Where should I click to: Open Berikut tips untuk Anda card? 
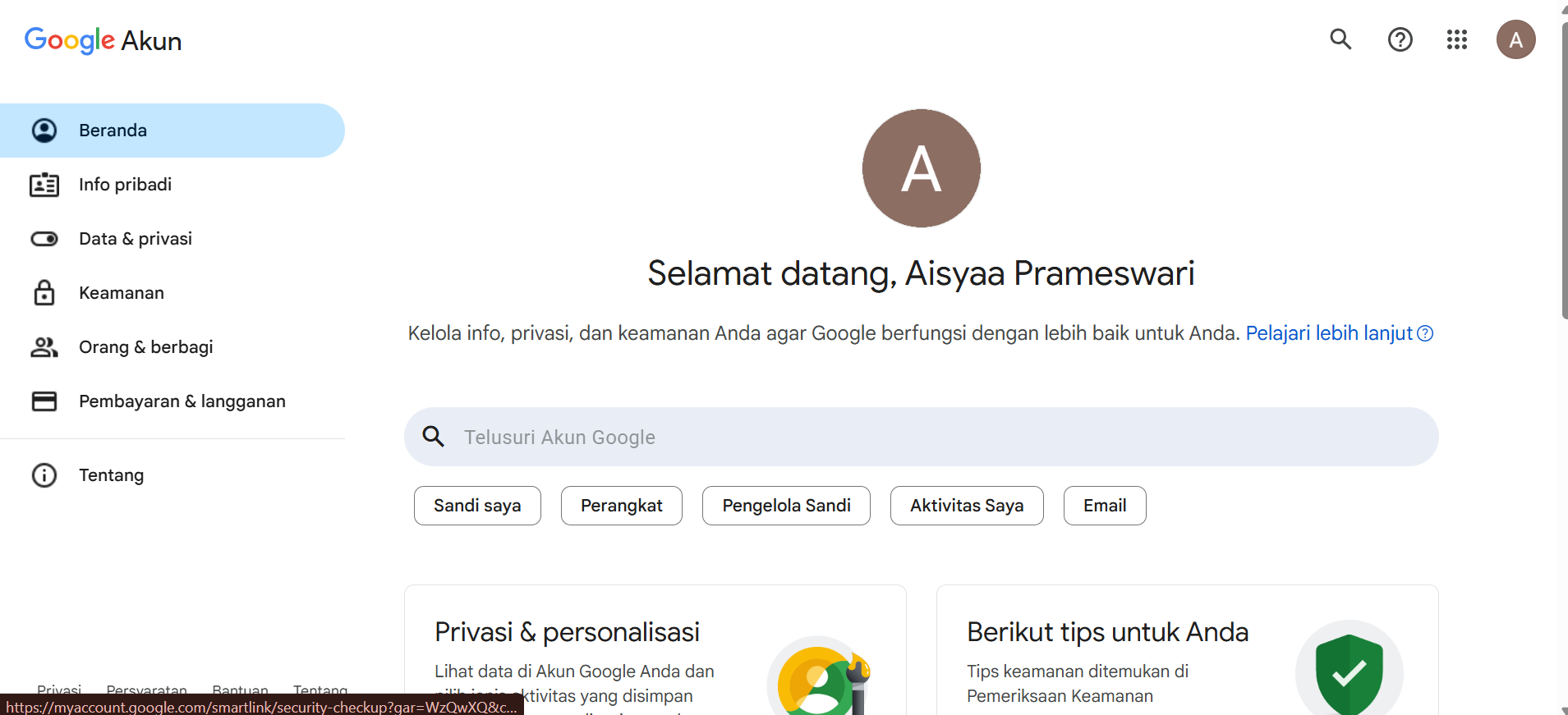(x=1107, y=632)
